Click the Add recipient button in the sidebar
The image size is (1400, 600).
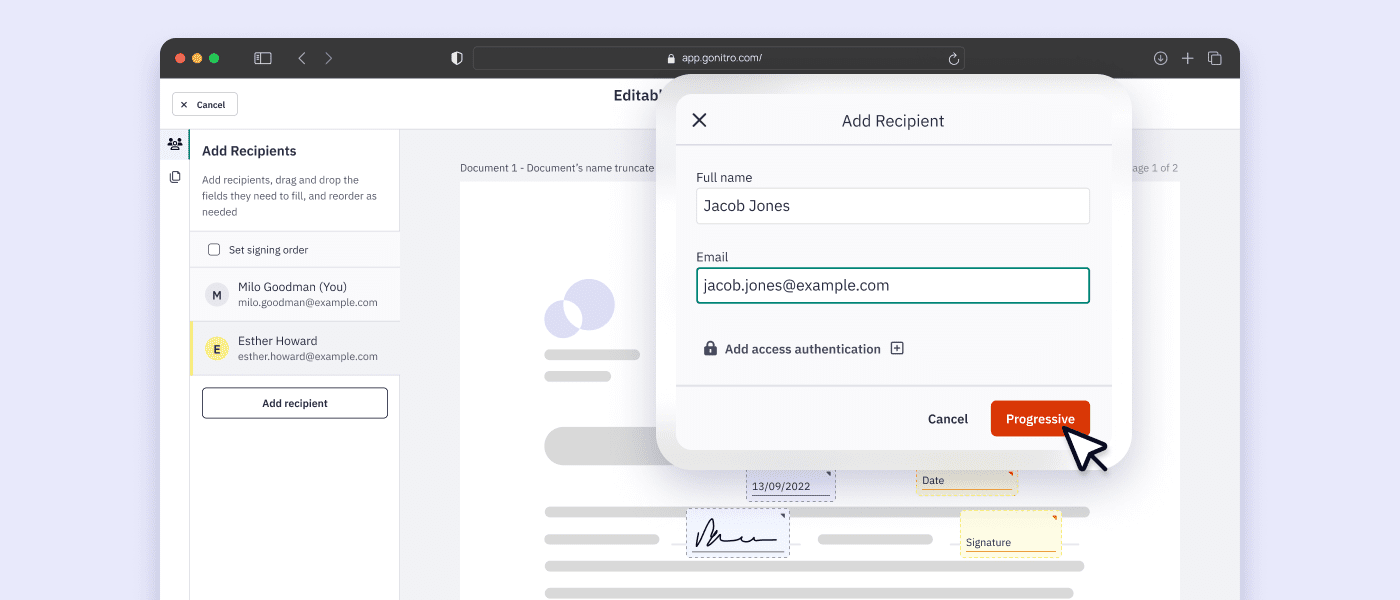294,402
